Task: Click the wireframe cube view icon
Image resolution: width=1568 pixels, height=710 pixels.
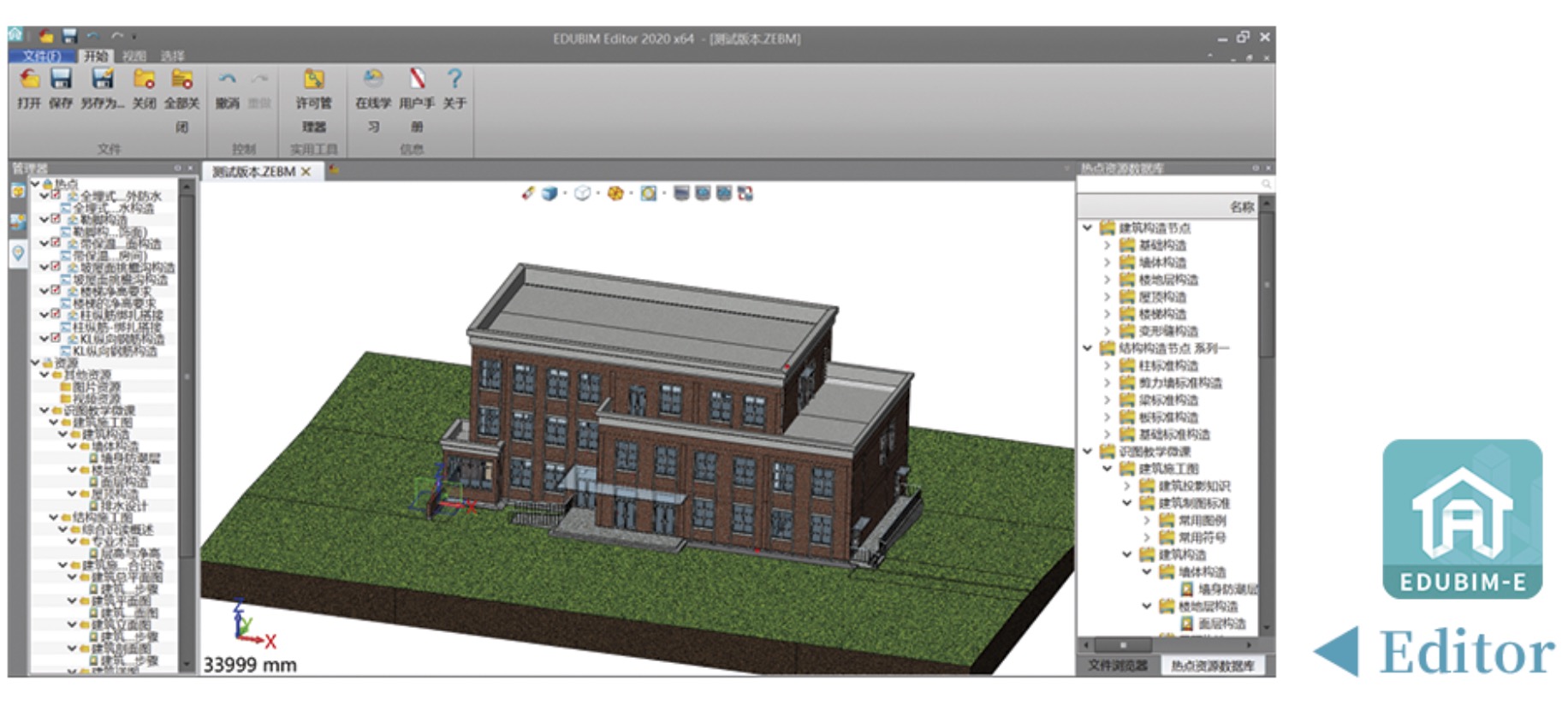Action: pos(583,193)
